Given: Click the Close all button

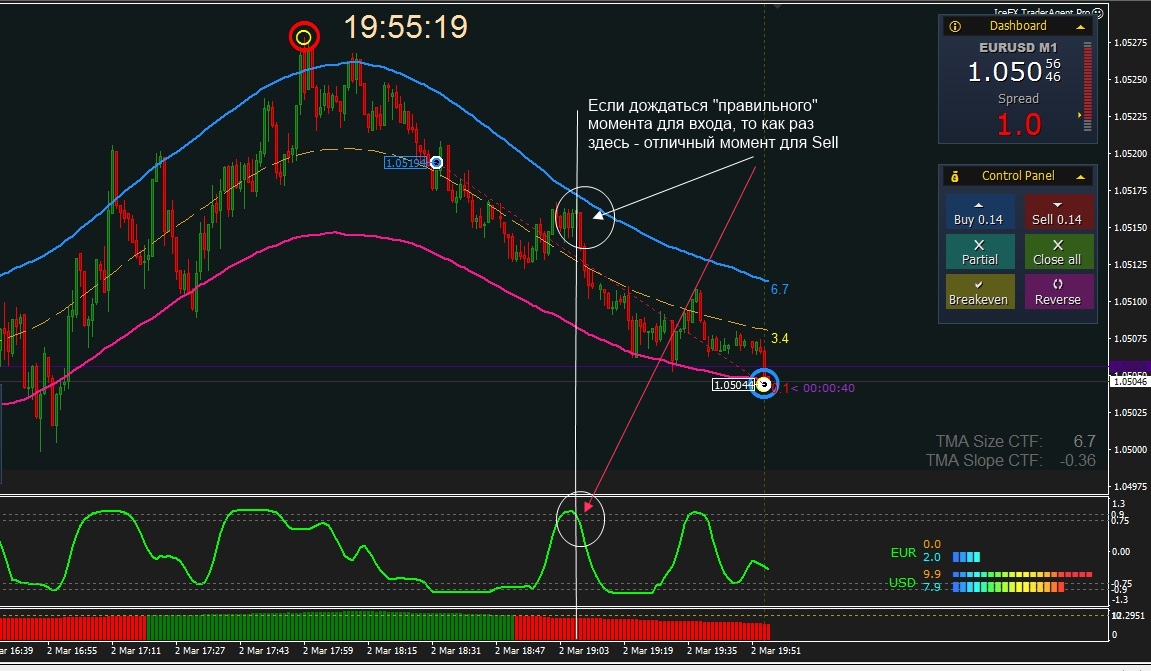Looking at the screenshot, I should pos(1058,252).
